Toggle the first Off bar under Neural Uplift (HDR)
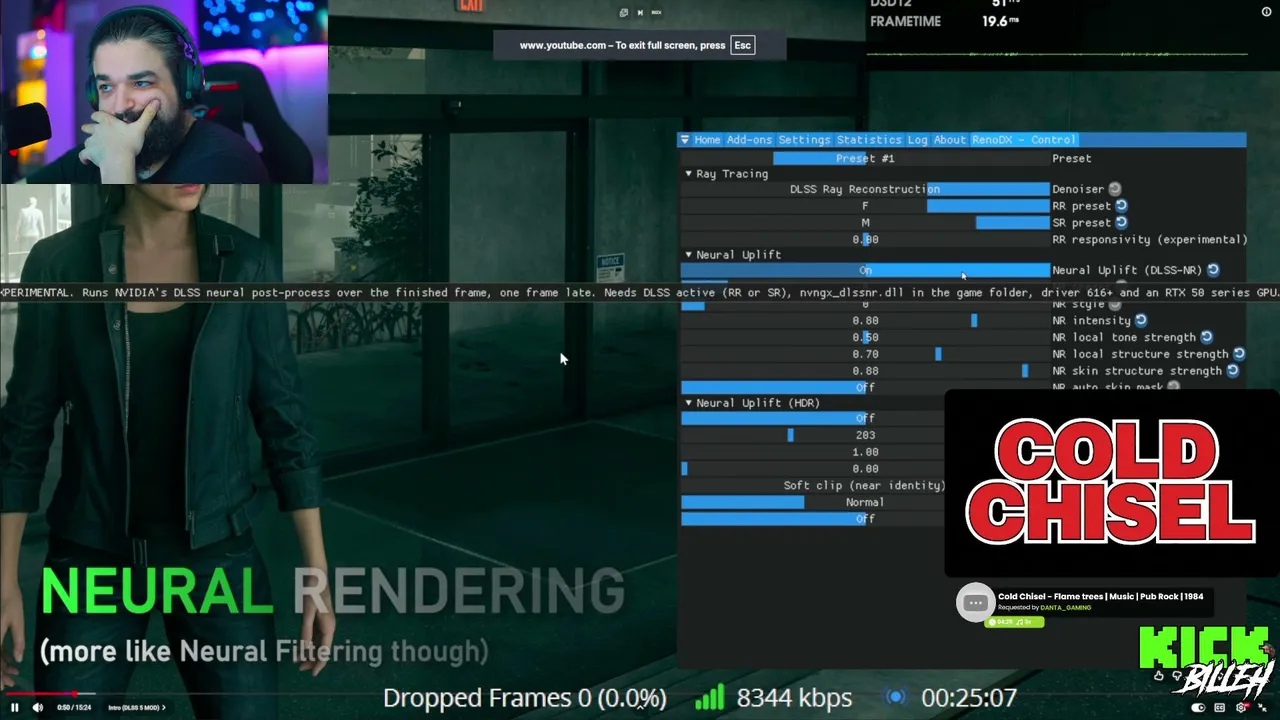This screenshot has width=1280, height=720. click(x=812, y=418)
